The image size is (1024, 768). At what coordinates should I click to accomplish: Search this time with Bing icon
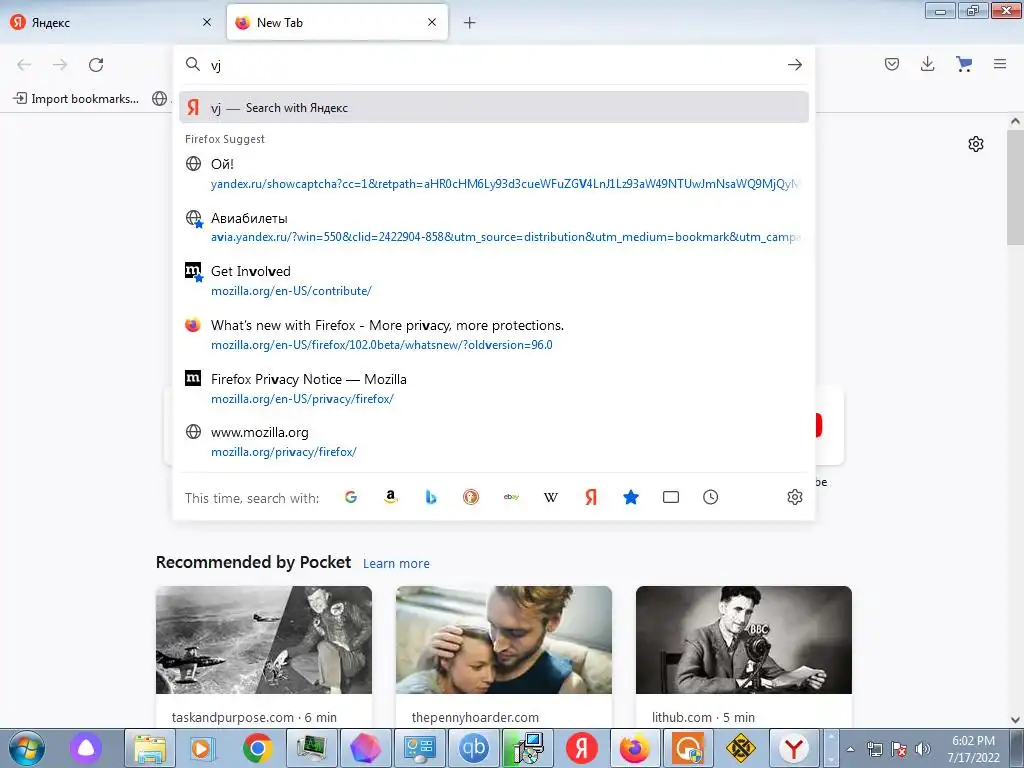431,498
